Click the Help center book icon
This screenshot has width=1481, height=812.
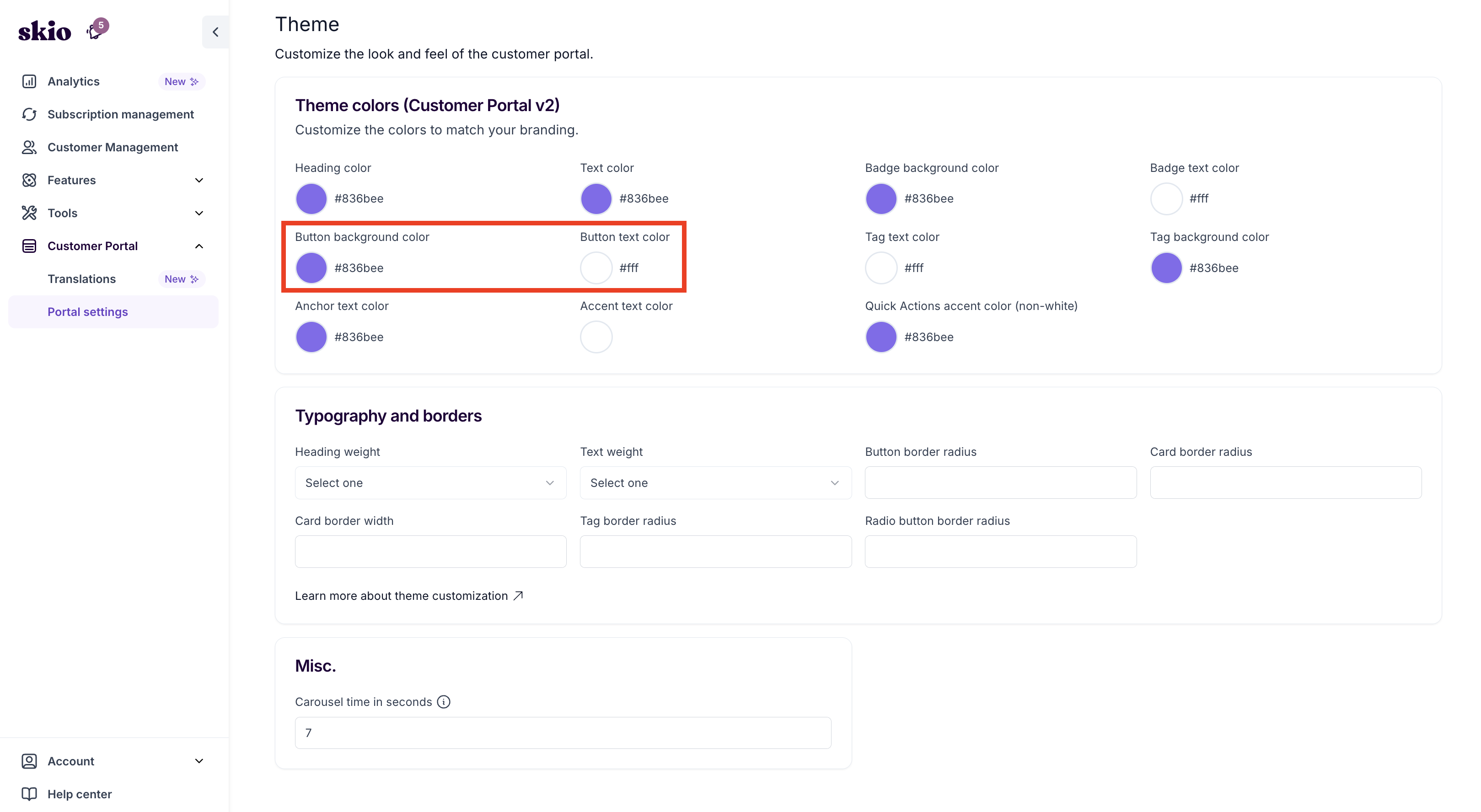pyautogui.click(x=29, y=794)
